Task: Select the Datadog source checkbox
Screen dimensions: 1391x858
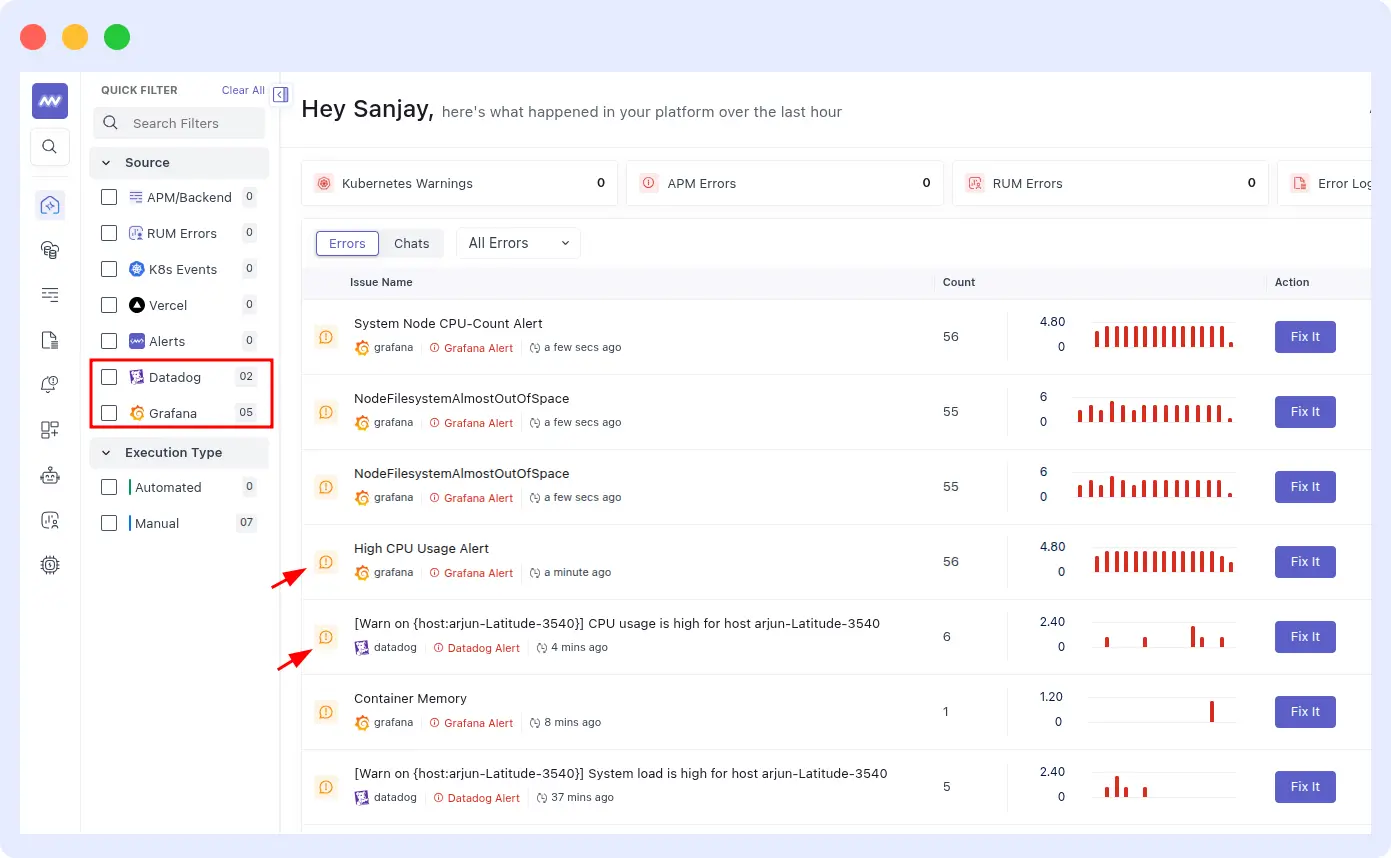Action: pyautogui.click(x=109, y=377)
